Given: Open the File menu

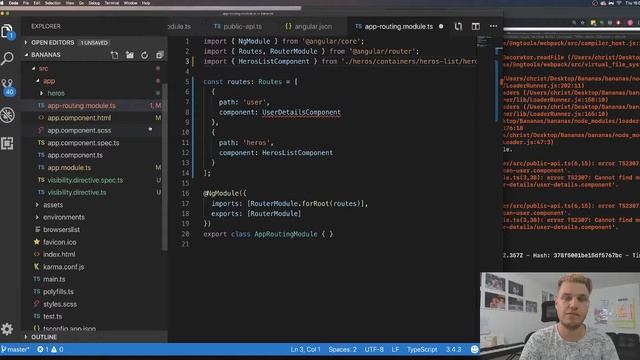Looking at the screenshot, I should click(x=26, y=3).
